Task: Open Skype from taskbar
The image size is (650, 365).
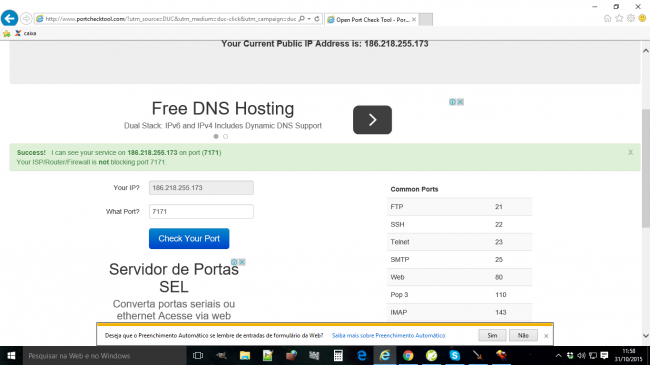Action: pos(455,355)
